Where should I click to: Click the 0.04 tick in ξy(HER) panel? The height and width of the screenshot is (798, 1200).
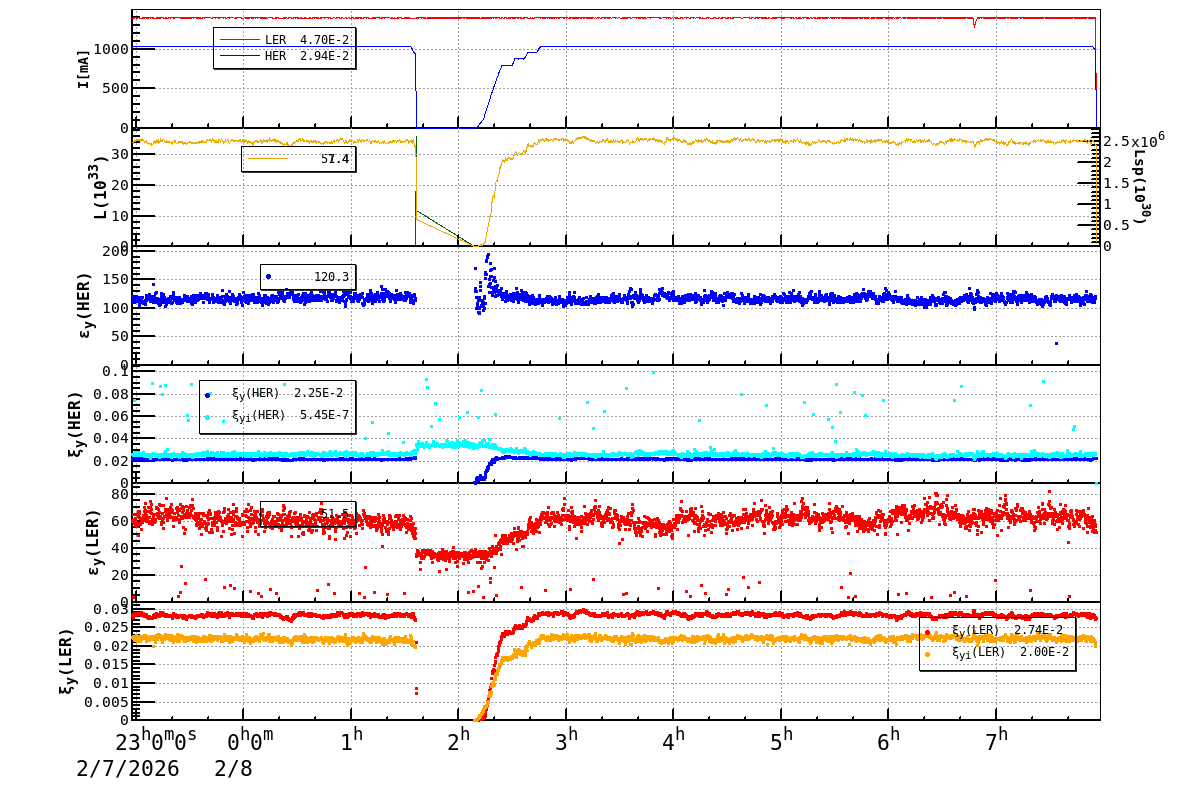tap(111, 438)
